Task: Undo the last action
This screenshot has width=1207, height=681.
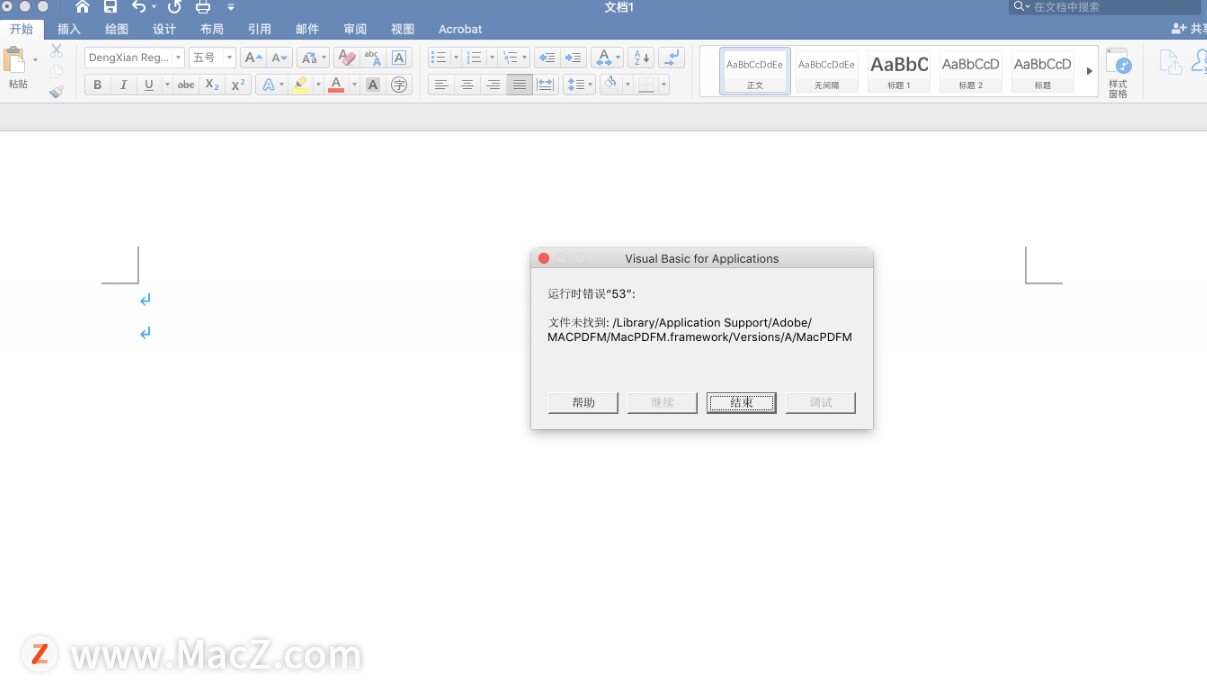Action: tap(139, 7)
